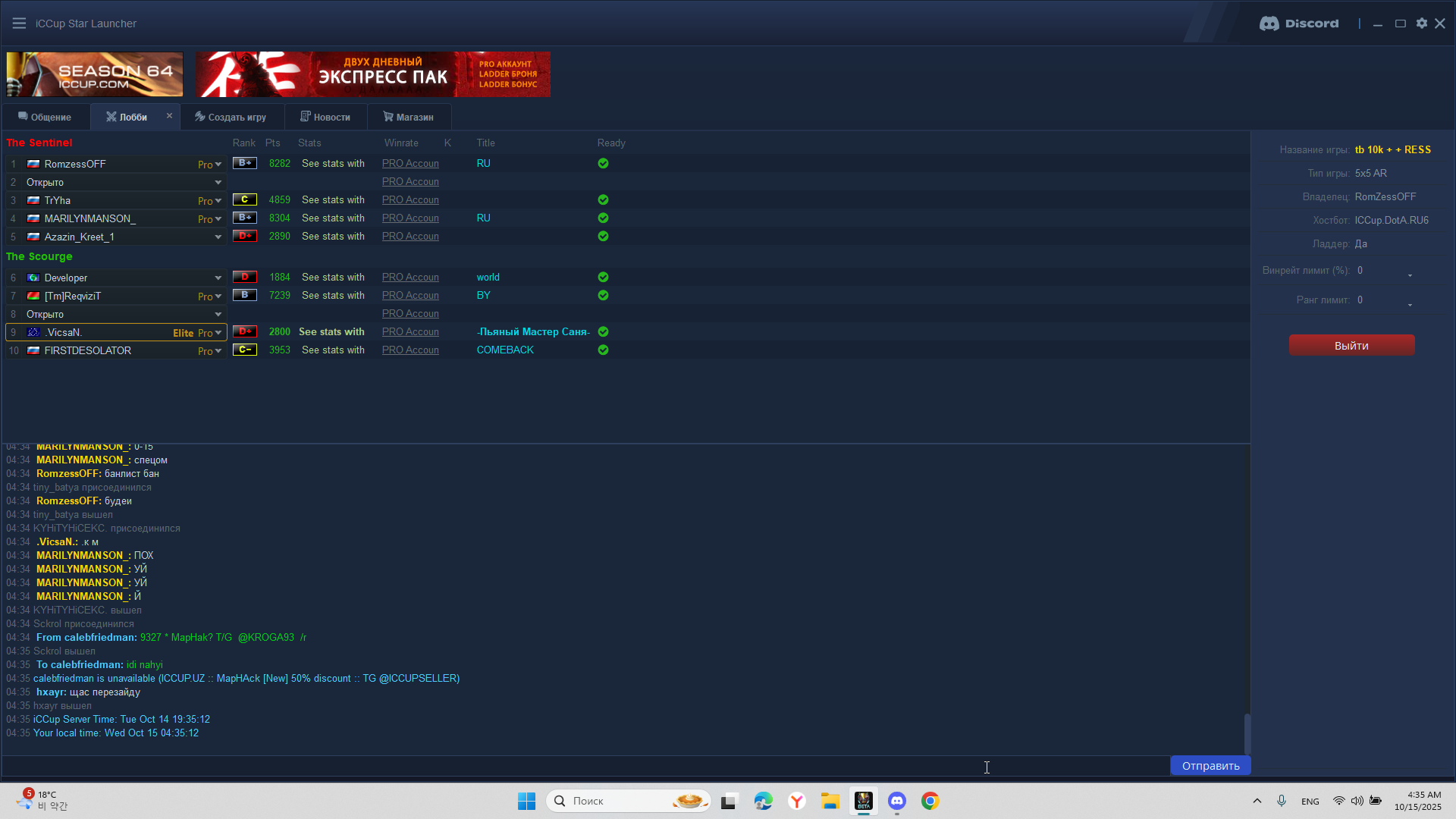Click the Отправить send button
The image size is (1456, 819).
[x=1210, y=766]
